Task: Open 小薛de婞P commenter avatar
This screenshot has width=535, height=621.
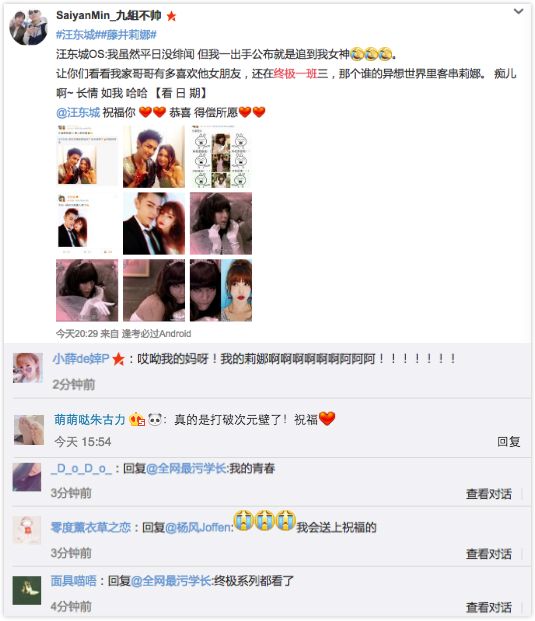Action: [x=28, y=368]
